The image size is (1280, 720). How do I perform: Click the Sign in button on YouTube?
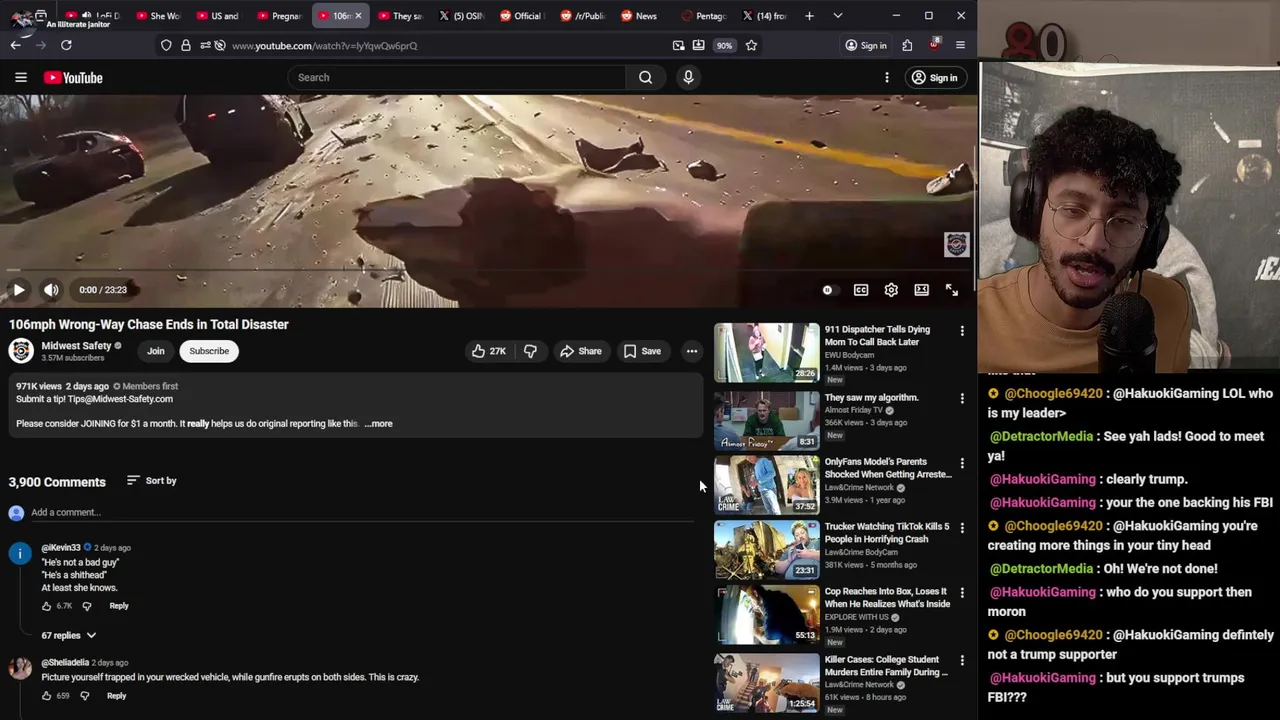click(934, 77)
